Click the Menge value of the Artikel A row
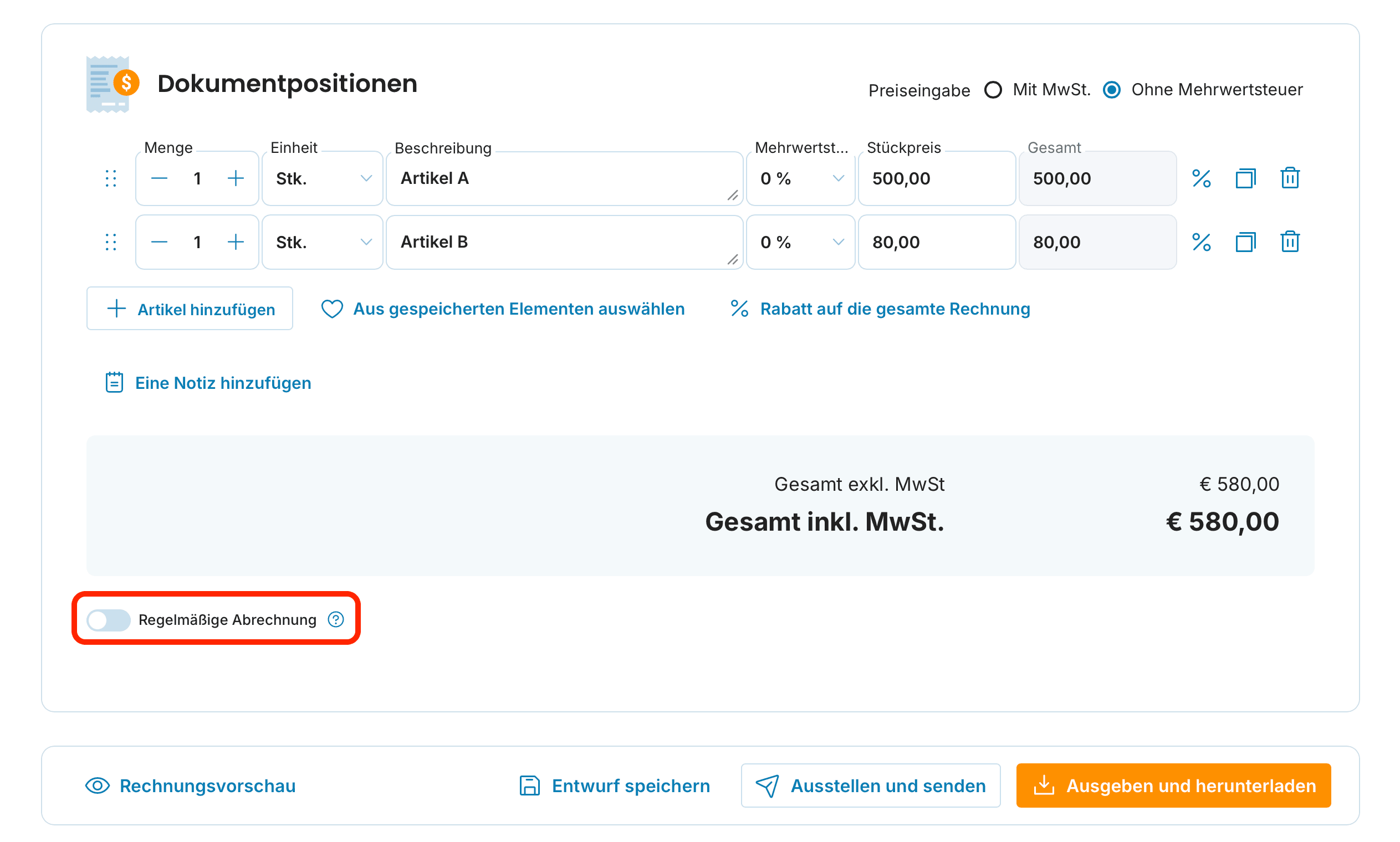 coord(197,179)
